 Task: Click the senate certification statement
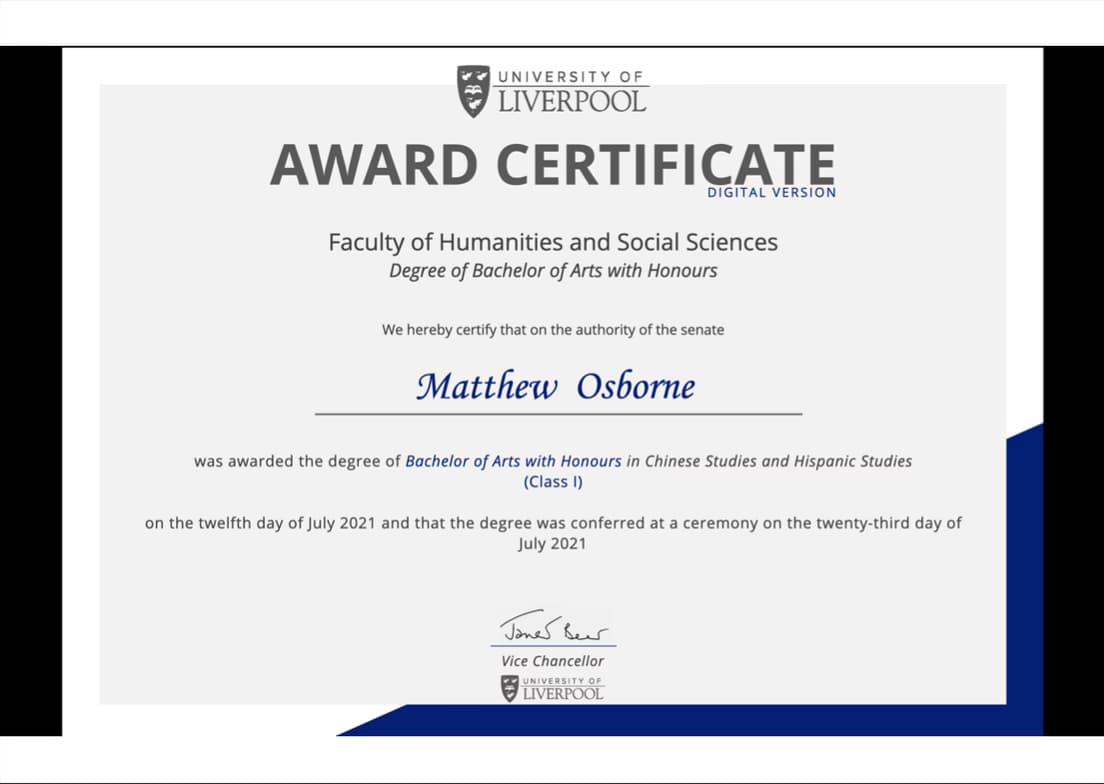[552, 329]
